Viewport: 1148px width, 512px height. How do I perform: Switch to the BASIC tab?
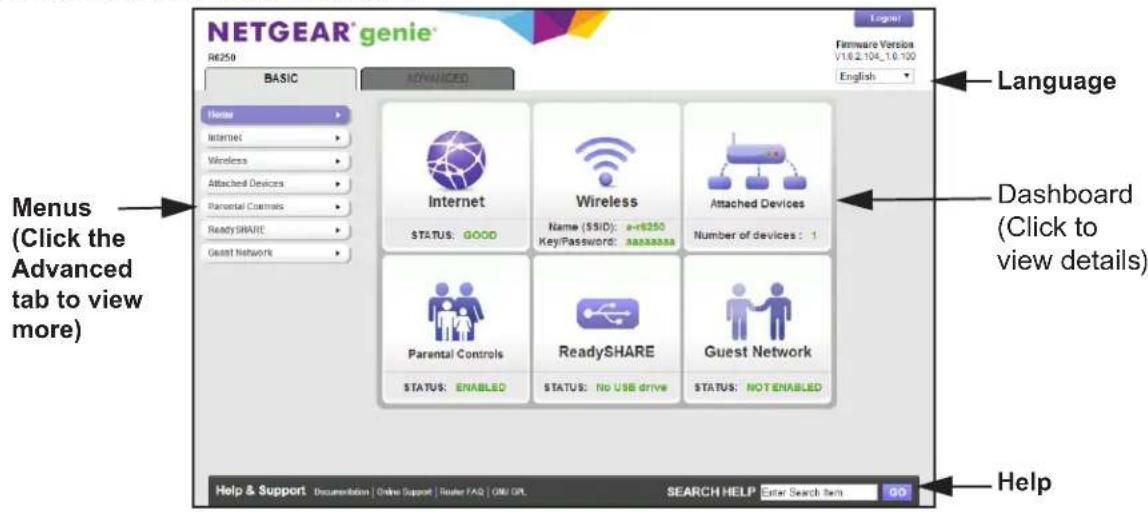tap(281, 80)
